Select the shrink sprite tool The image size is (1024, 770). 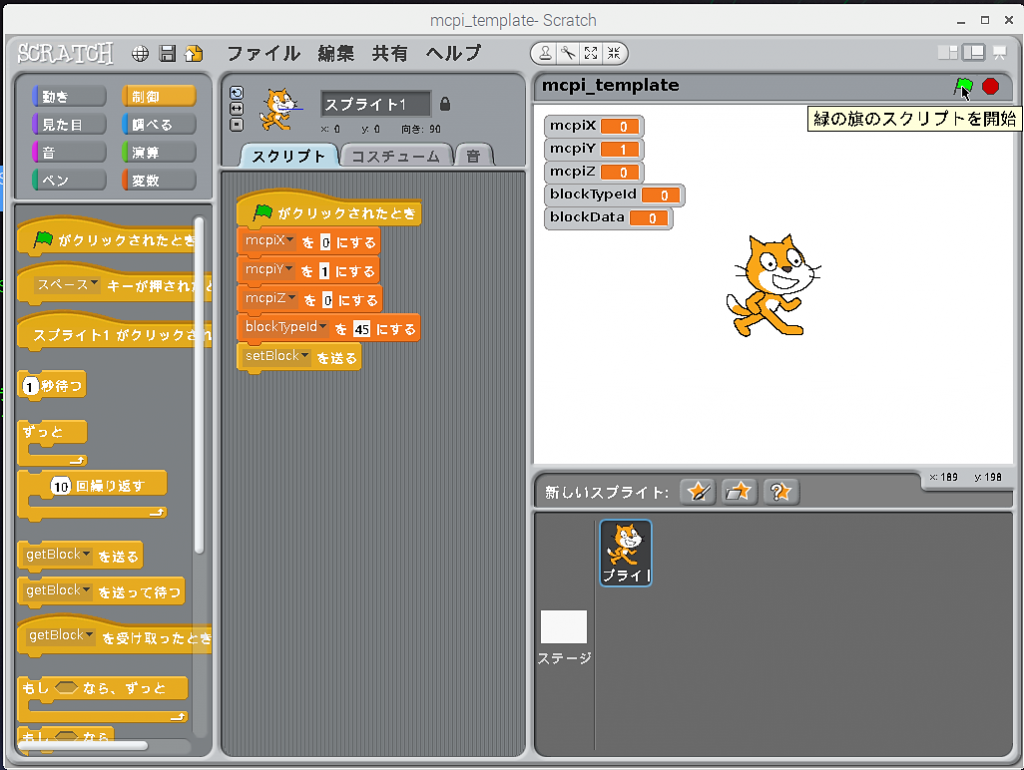pos(614,54)
